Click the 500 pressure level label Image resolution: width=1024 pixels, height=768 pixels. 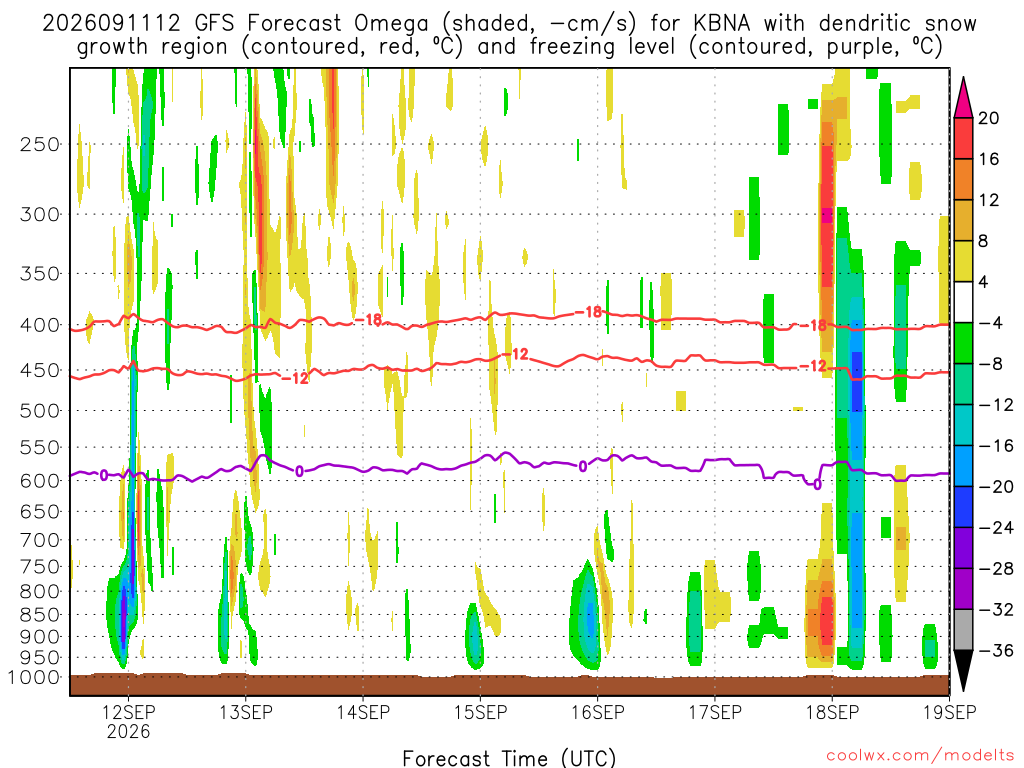pyautogui.click(x=40, y=411)
